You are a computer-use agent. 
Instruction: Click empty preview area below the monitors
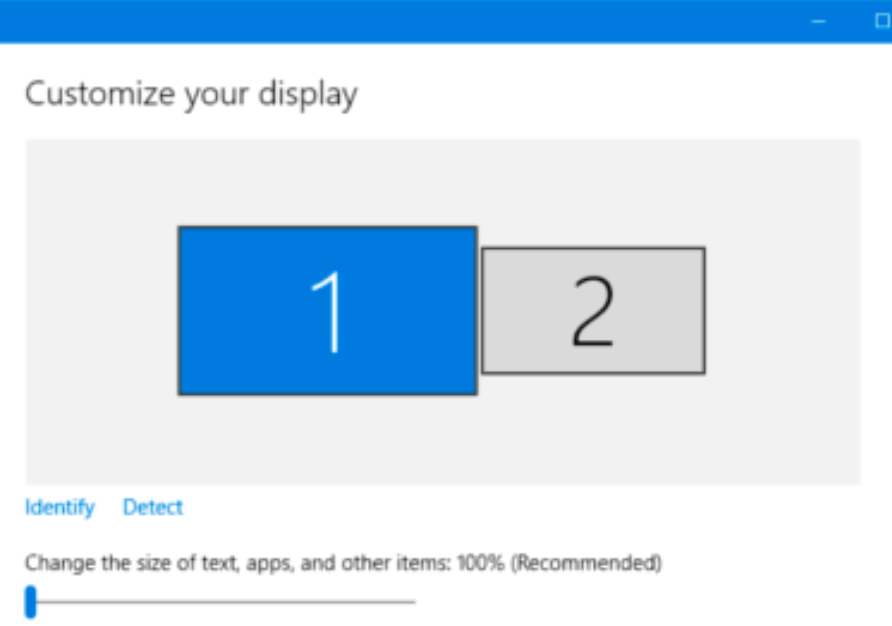click(x=440, y=440)
